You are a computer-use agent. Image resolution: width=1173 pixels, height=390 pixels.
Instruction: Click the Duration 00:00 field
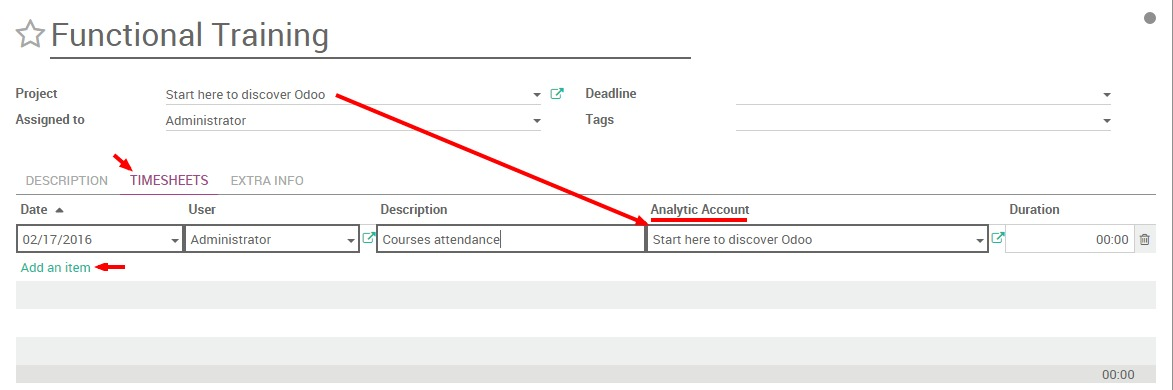pyautogui.click(x=1070, y=240)
